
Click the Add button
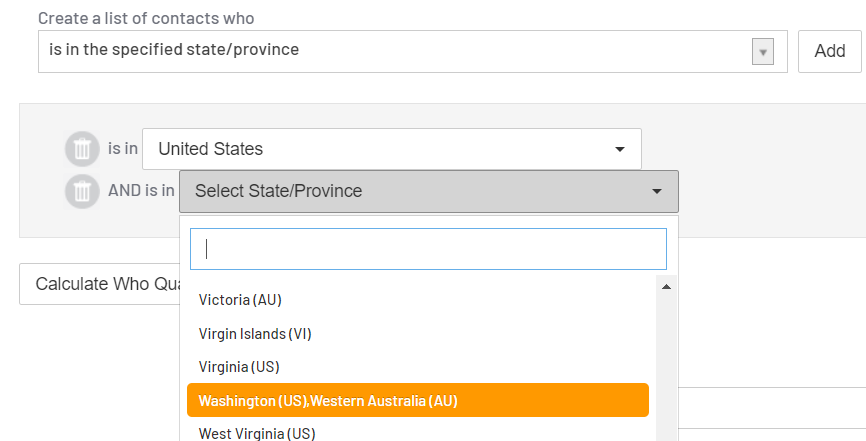click(830, 51)
